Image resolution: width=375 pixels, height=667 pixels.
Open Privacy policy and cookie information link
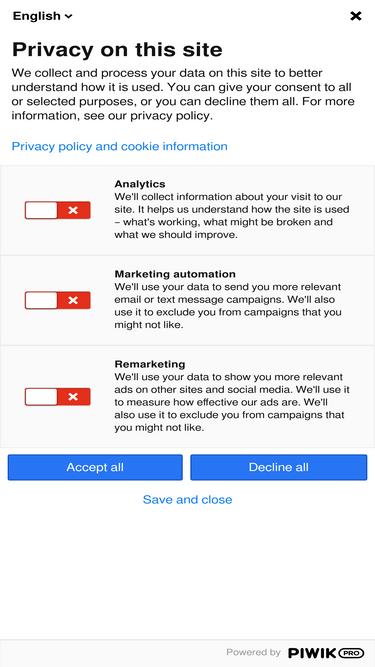point(119,146)
